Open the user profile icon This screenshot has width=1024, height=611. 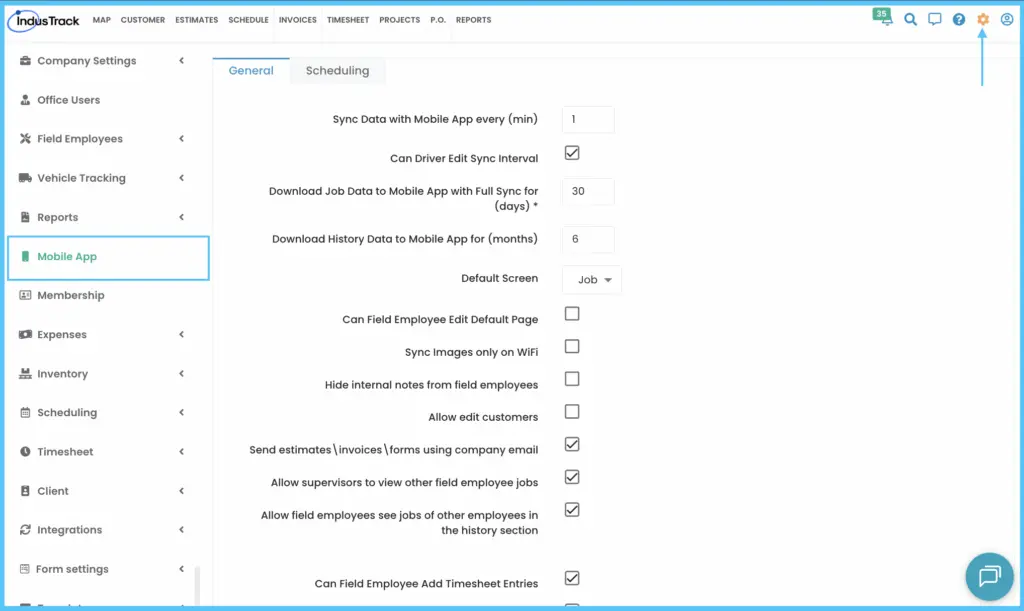(1007, 20)
